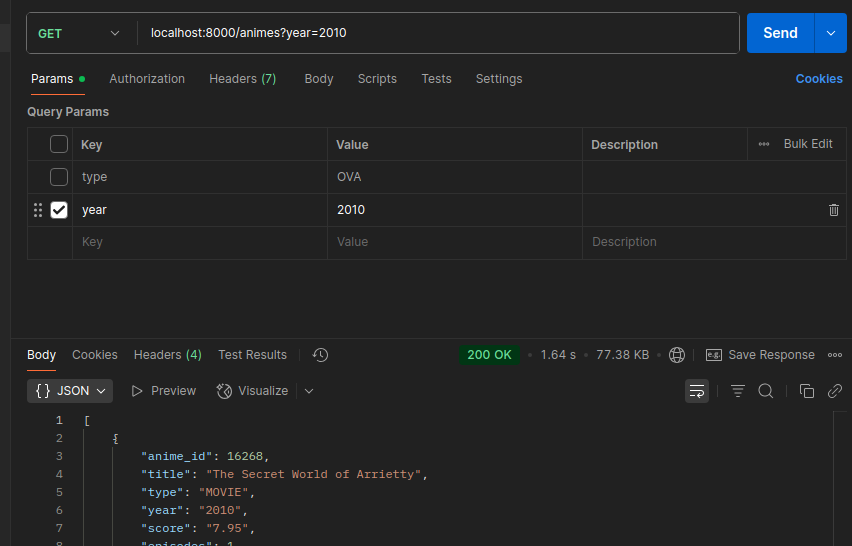Open the query params column options ellipsis

coord(763,144)
